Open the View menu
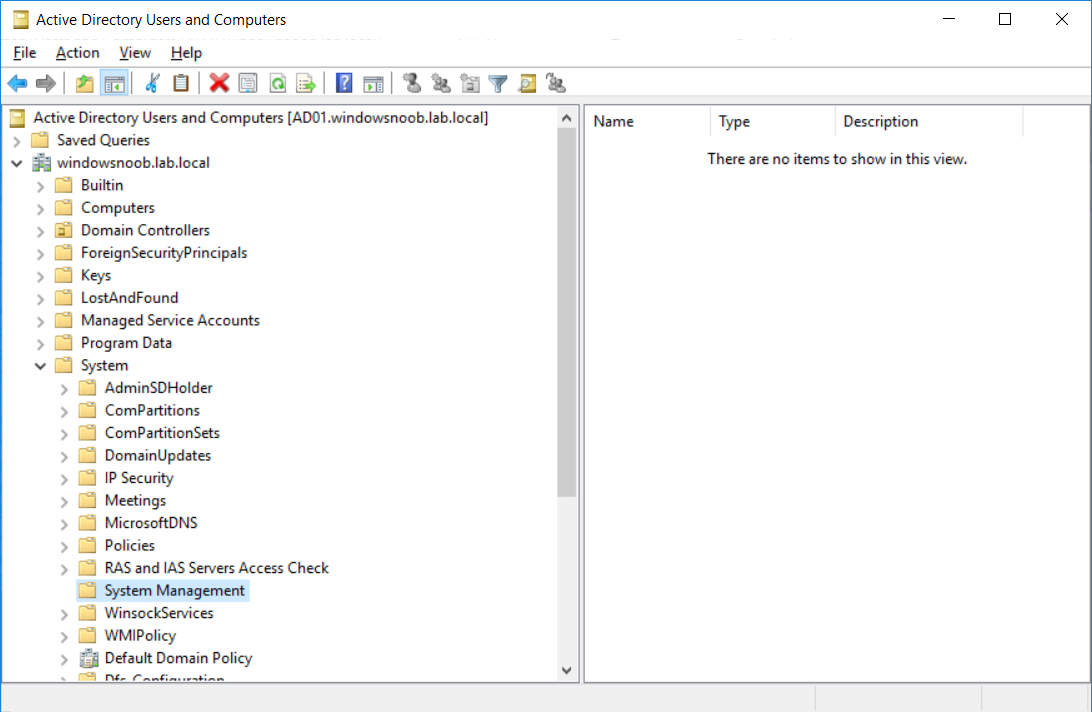The height and width of the screenshot is (712, 1092). point(134,53)
